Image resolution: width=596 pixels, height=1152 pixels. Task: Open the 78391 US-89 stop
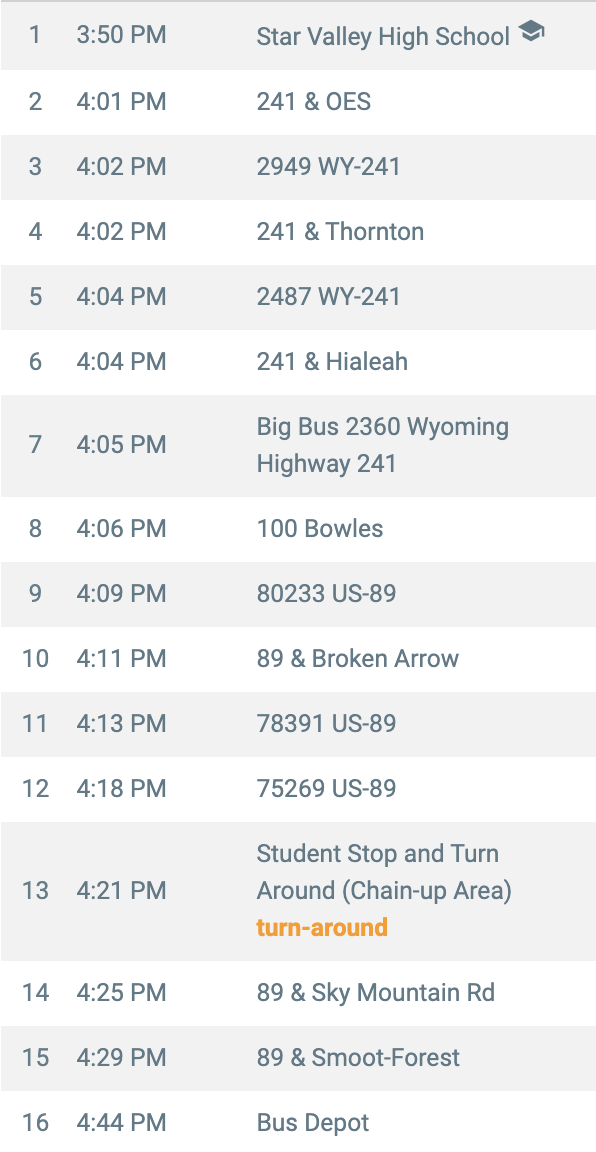point(298,724)
